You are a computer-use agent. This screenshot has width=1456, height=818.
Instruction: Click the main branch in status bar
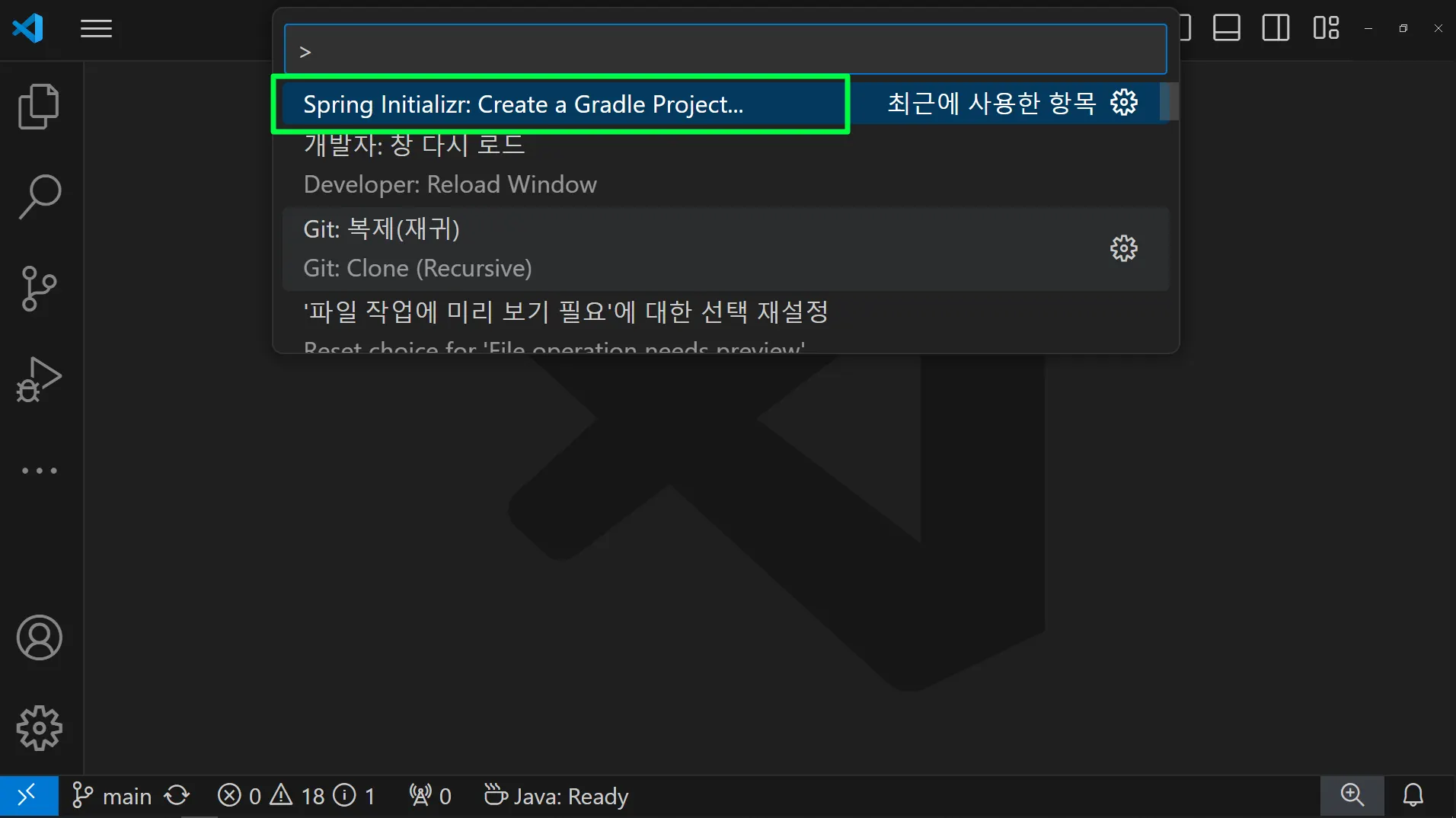112,796
